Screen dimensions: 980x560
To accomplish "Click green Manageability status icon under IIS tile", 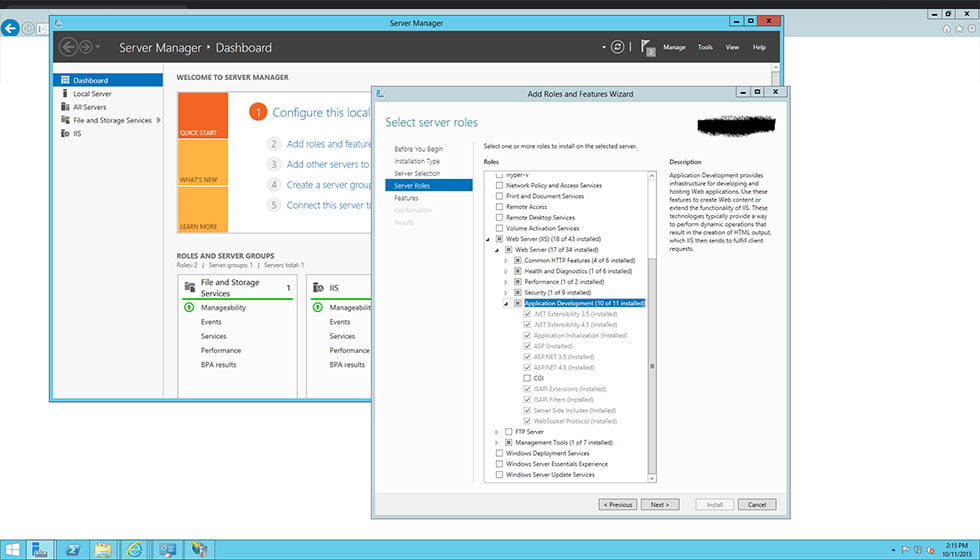I will click(318, 308).
